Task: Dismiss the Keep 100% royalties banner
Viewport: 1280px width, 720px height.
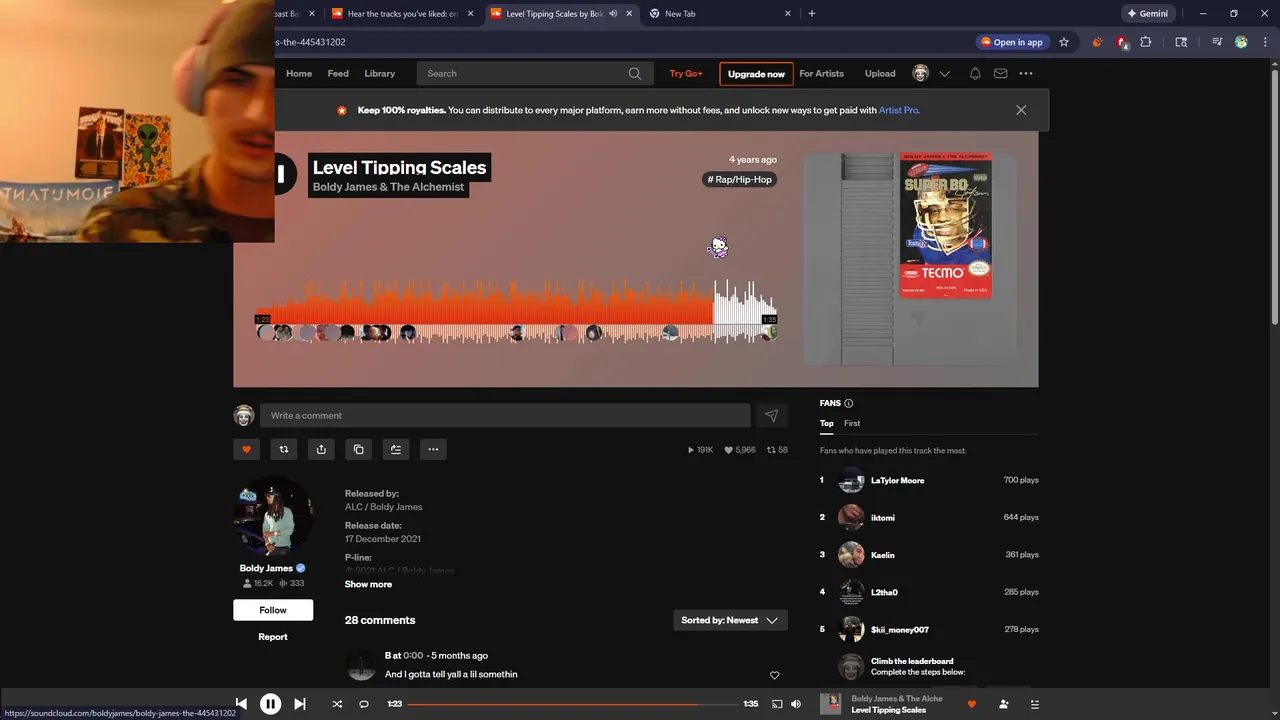Action: tap(1021, 110)
